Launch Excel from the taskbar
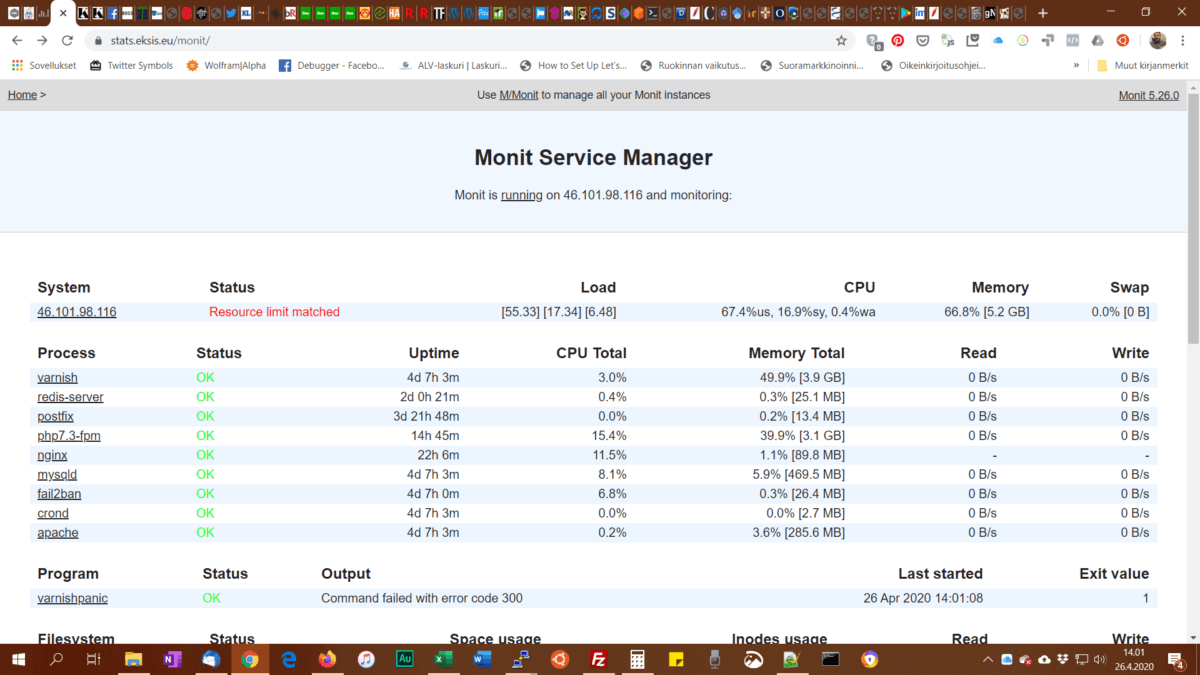The width and height of the screenshot is (1200, 675). 443,659
